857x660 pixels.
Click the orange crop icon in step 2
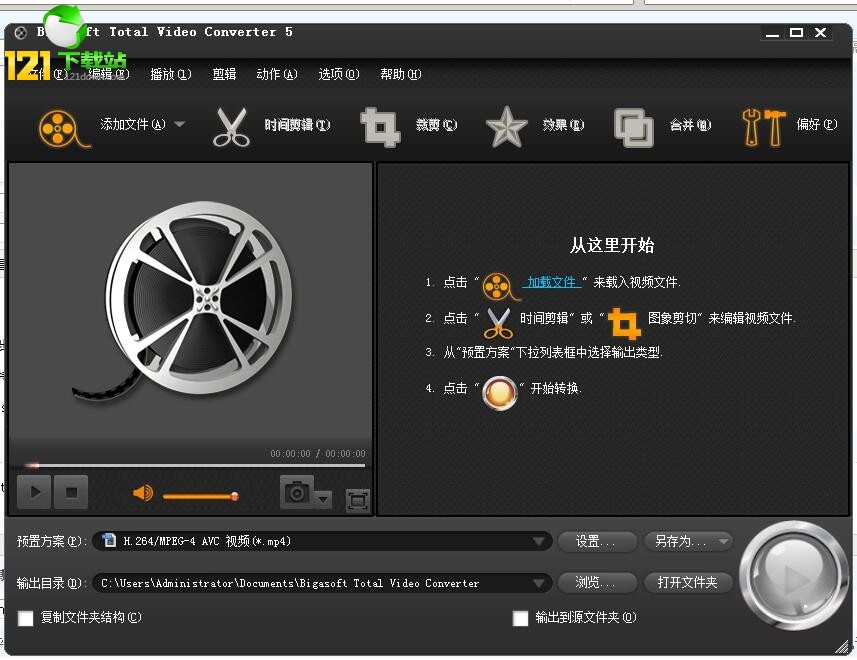[624, 323]
